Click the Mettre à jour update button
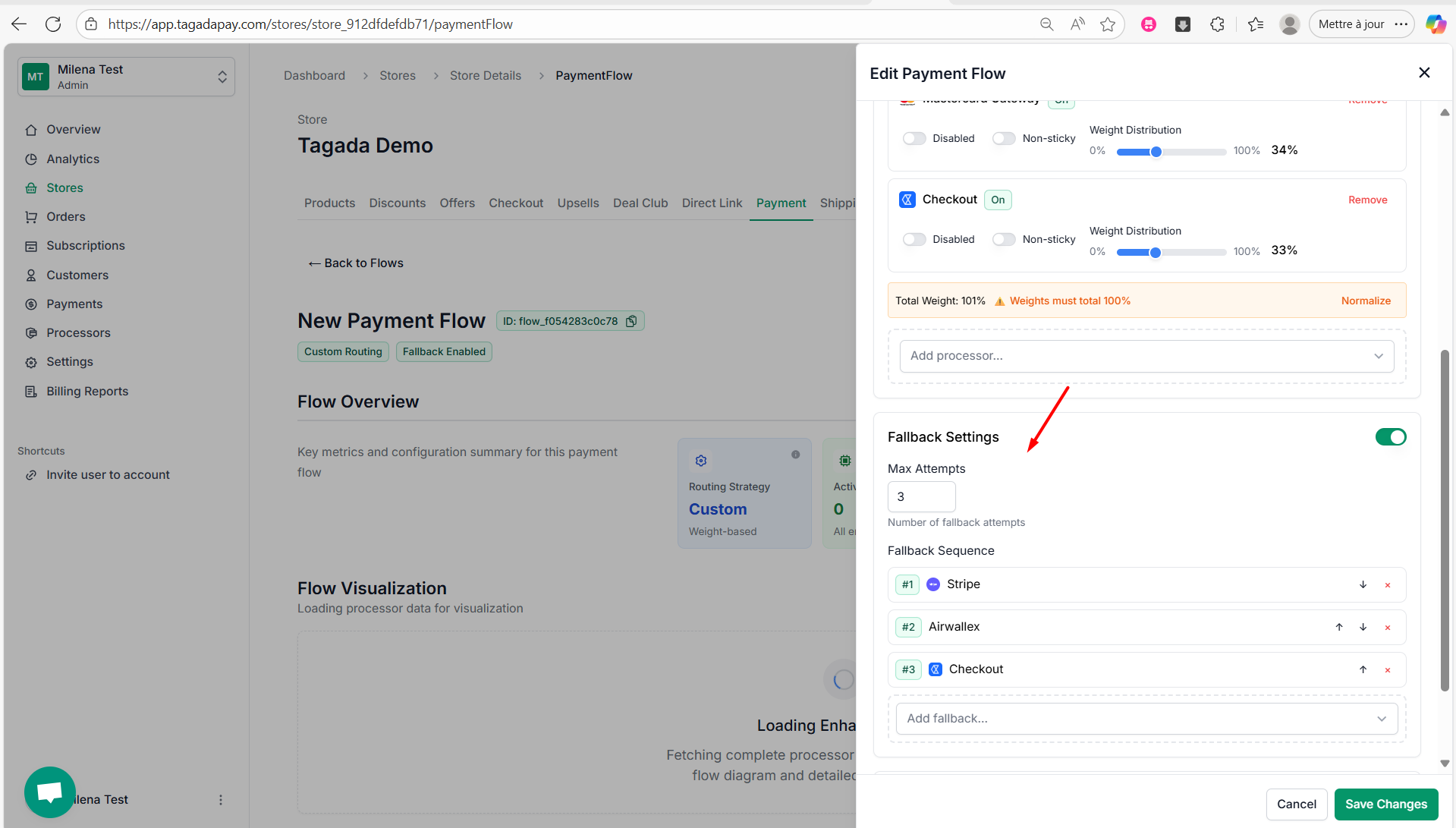 [x=1351, y=24]
